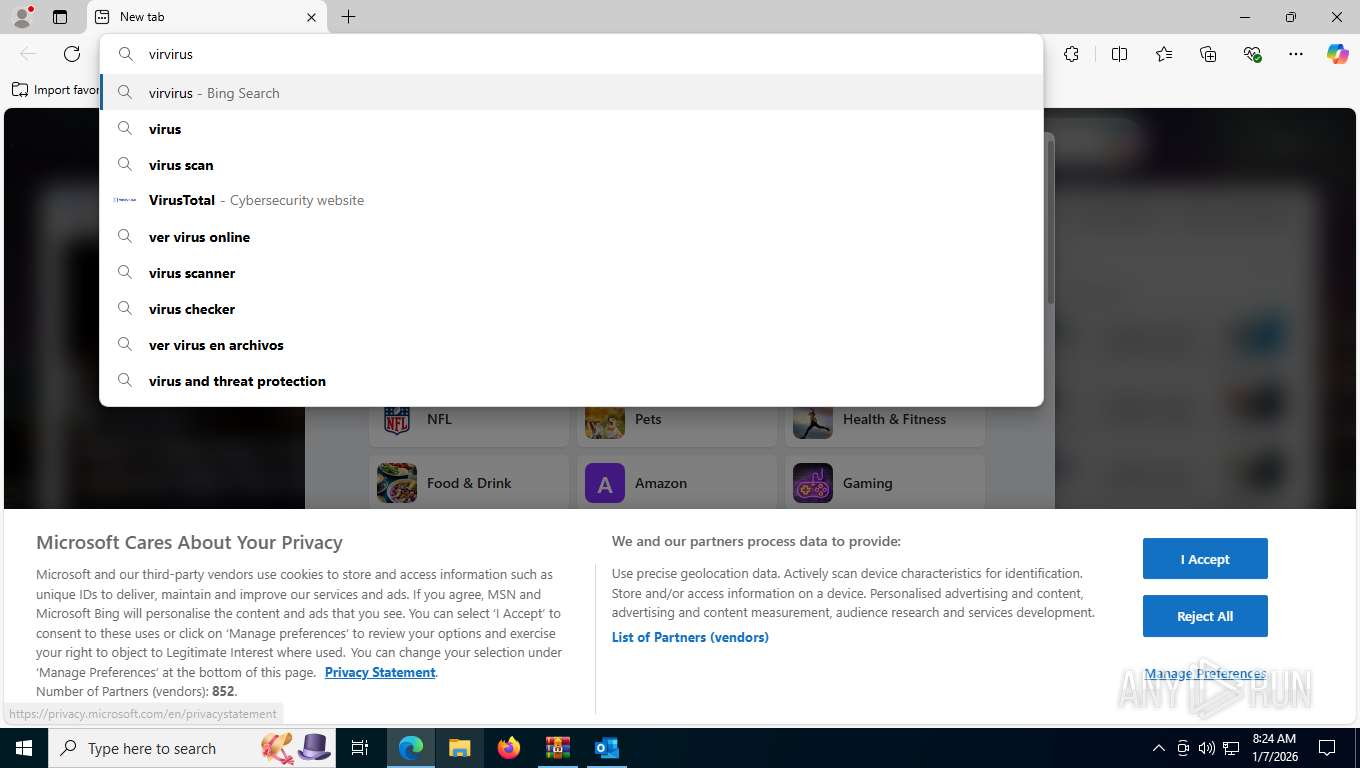The height and width of the screenshot is (768, 1360).
Task: Open WinRAR from the taskbar
Action: 557,748
